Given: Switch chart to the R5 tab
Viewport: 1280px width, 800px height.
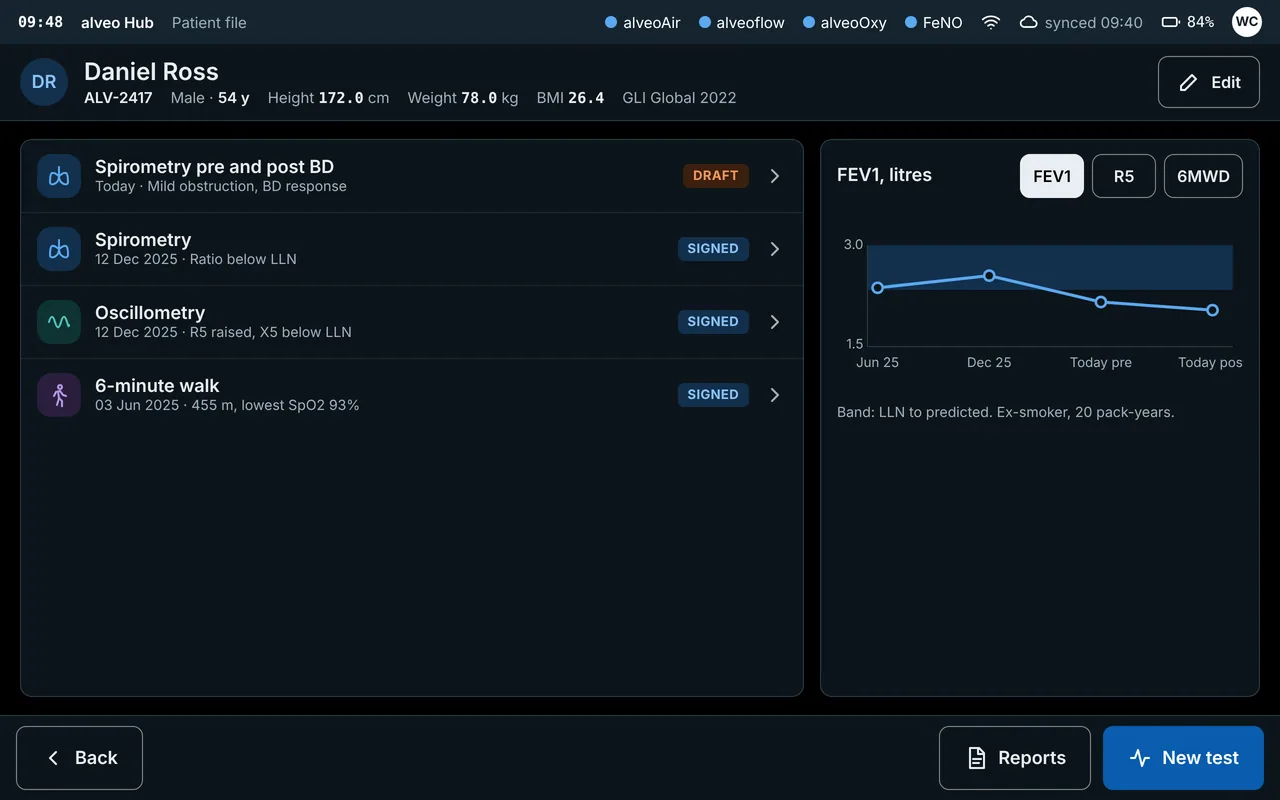Looking at the screenshot, I should 1124,176.
